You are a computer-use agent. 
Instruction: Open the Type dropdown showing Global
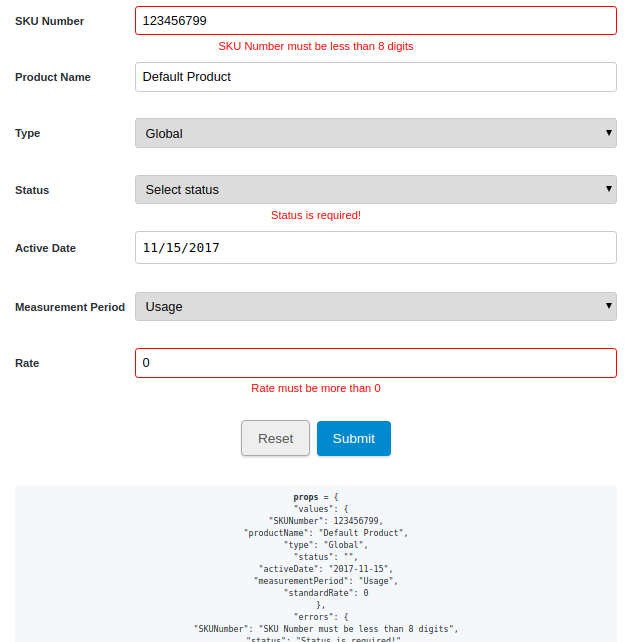point(375,133)
